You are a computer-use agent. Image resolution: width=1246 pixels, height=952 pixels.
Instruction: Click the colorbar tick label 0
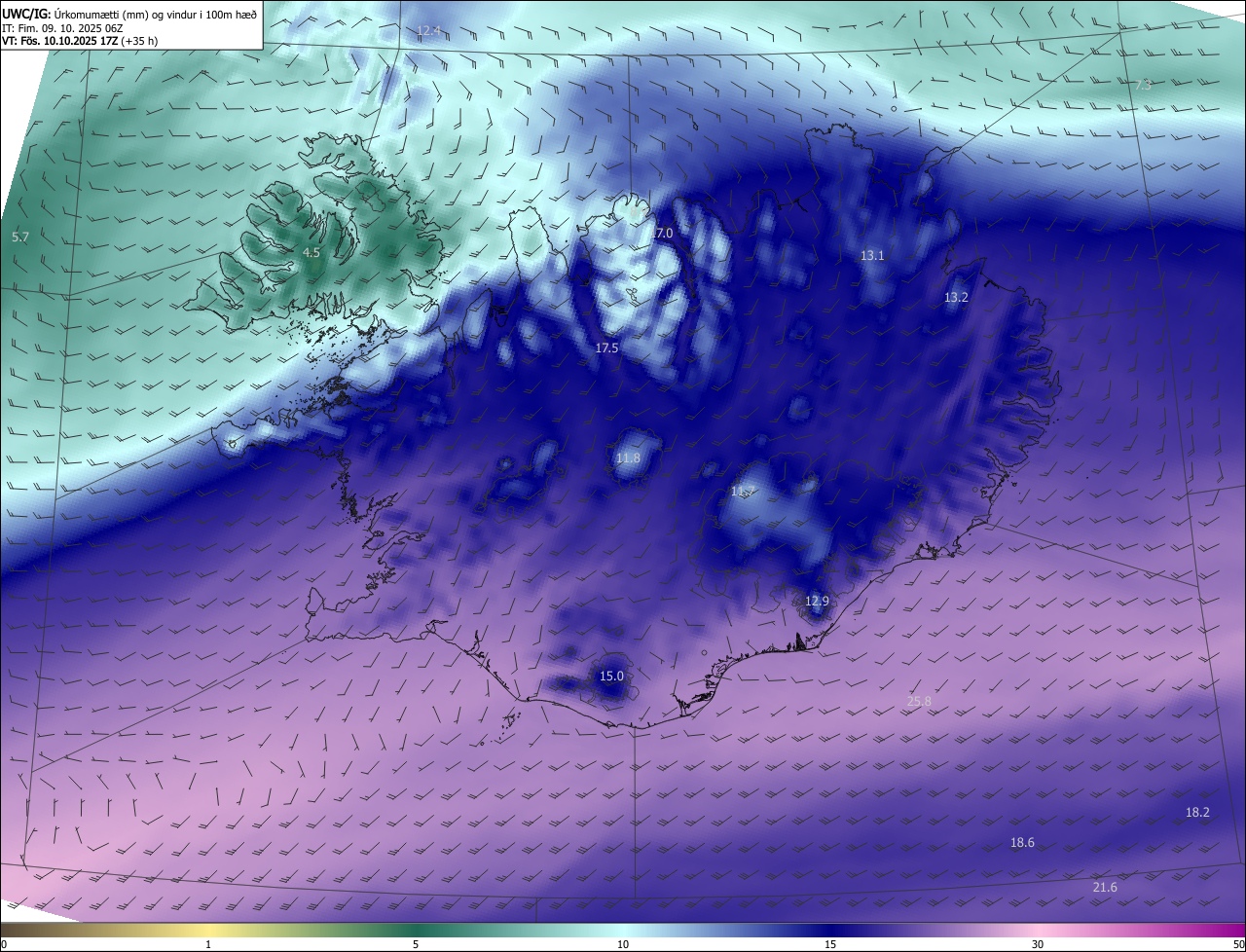[4, 944]
